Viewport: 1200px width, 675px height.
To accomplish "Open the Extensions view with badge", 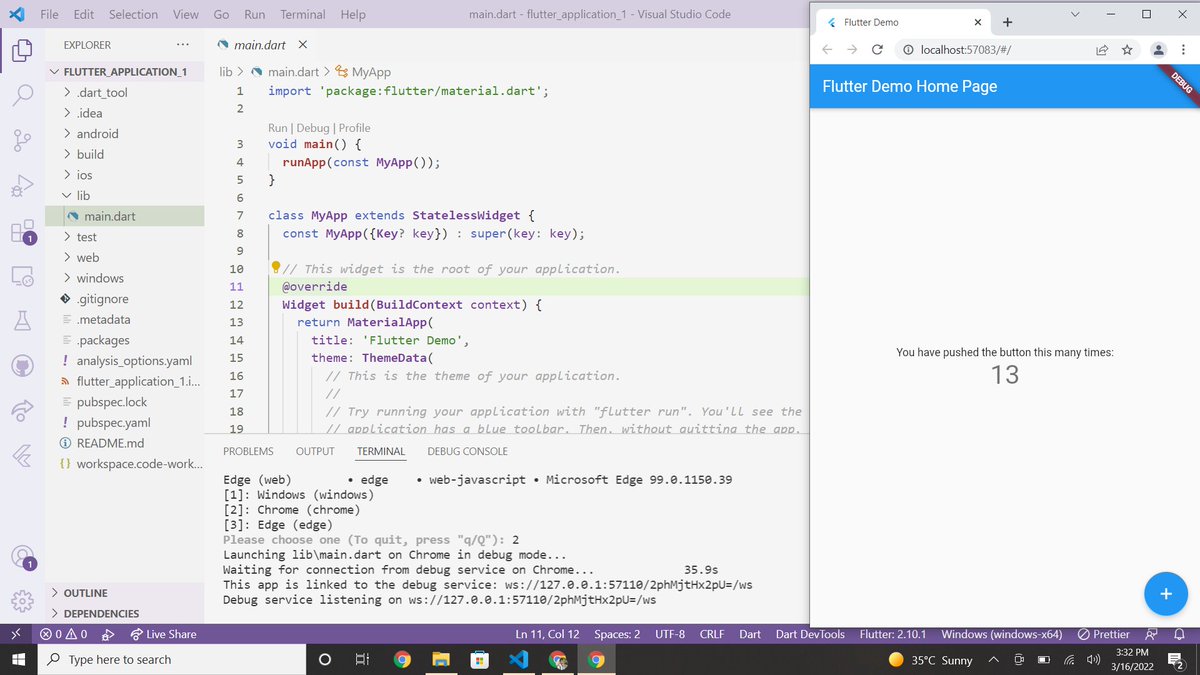I will pos(22,232).
